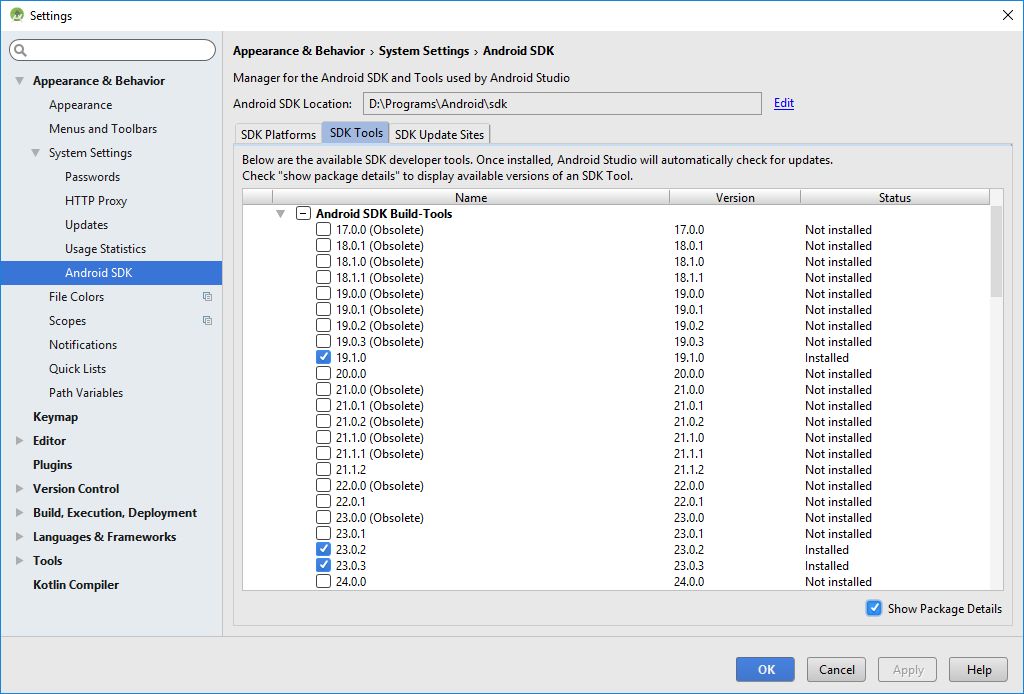The image size is (1024, 694).
Task: Click the Apply button
Action: [x=908, y=670]
